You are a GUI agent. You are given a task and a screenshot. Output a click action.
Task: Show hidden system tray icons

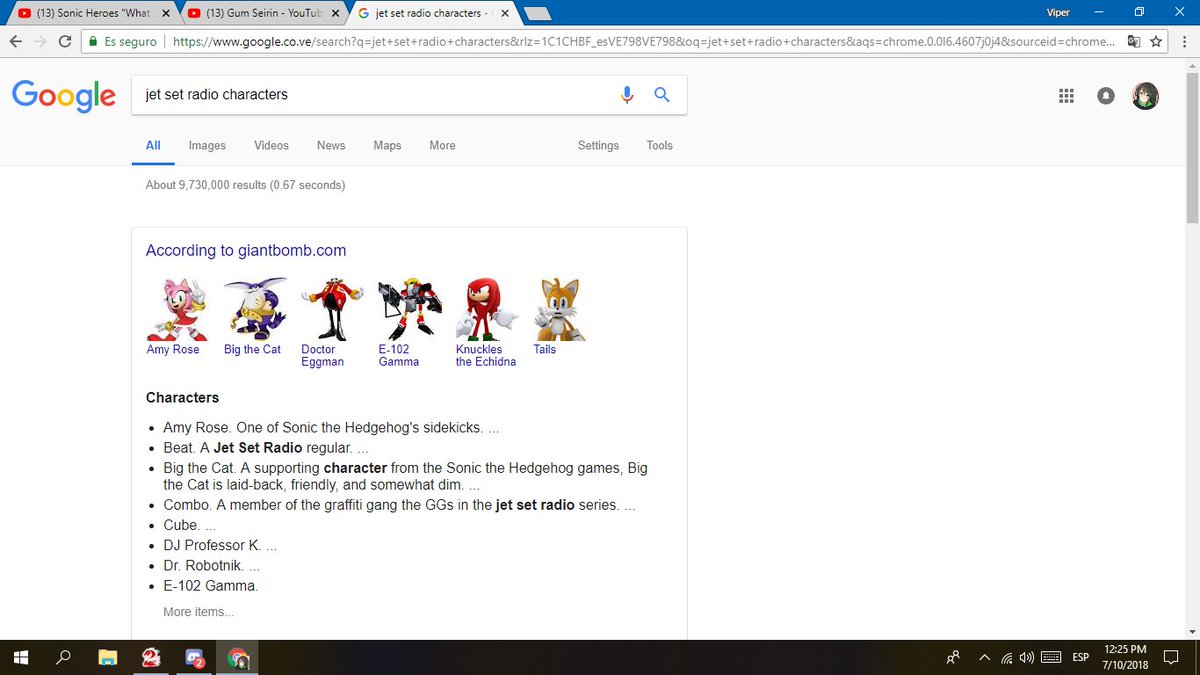point(984,658)
